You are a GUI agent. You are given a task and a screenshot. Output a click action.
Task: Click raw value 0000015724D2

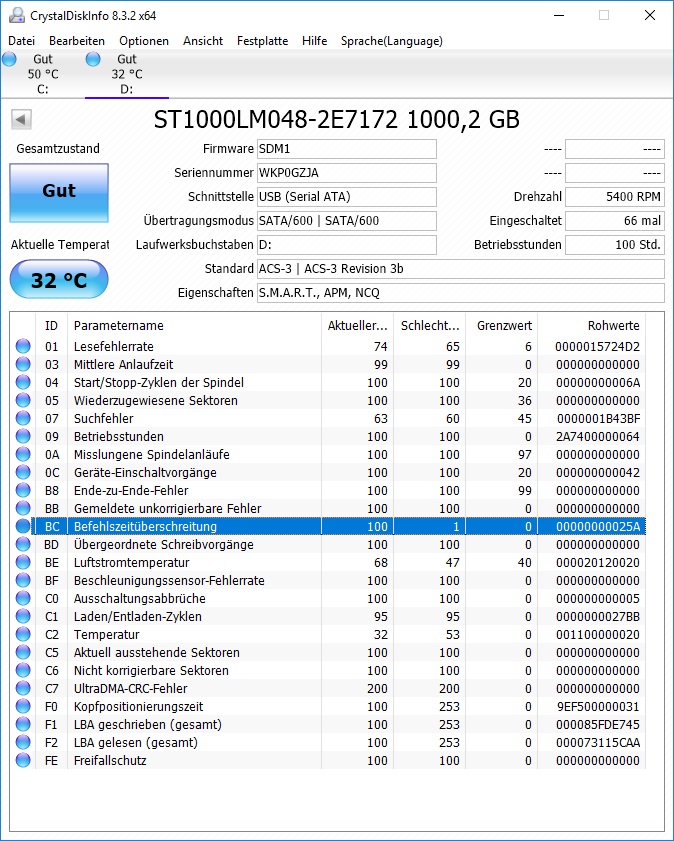pyautogui.click(x=597, y=346)
